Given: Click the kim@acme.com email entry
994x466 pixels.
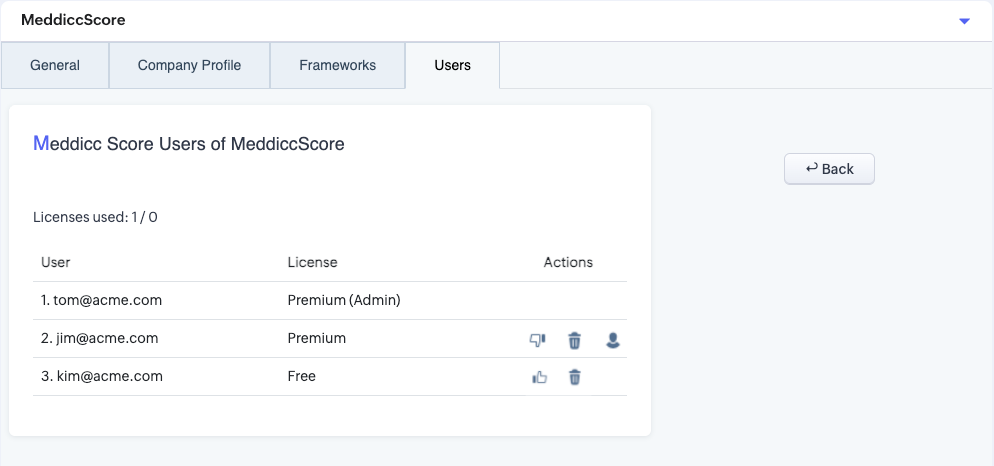Looking at the screenshot, I should 101,376.
